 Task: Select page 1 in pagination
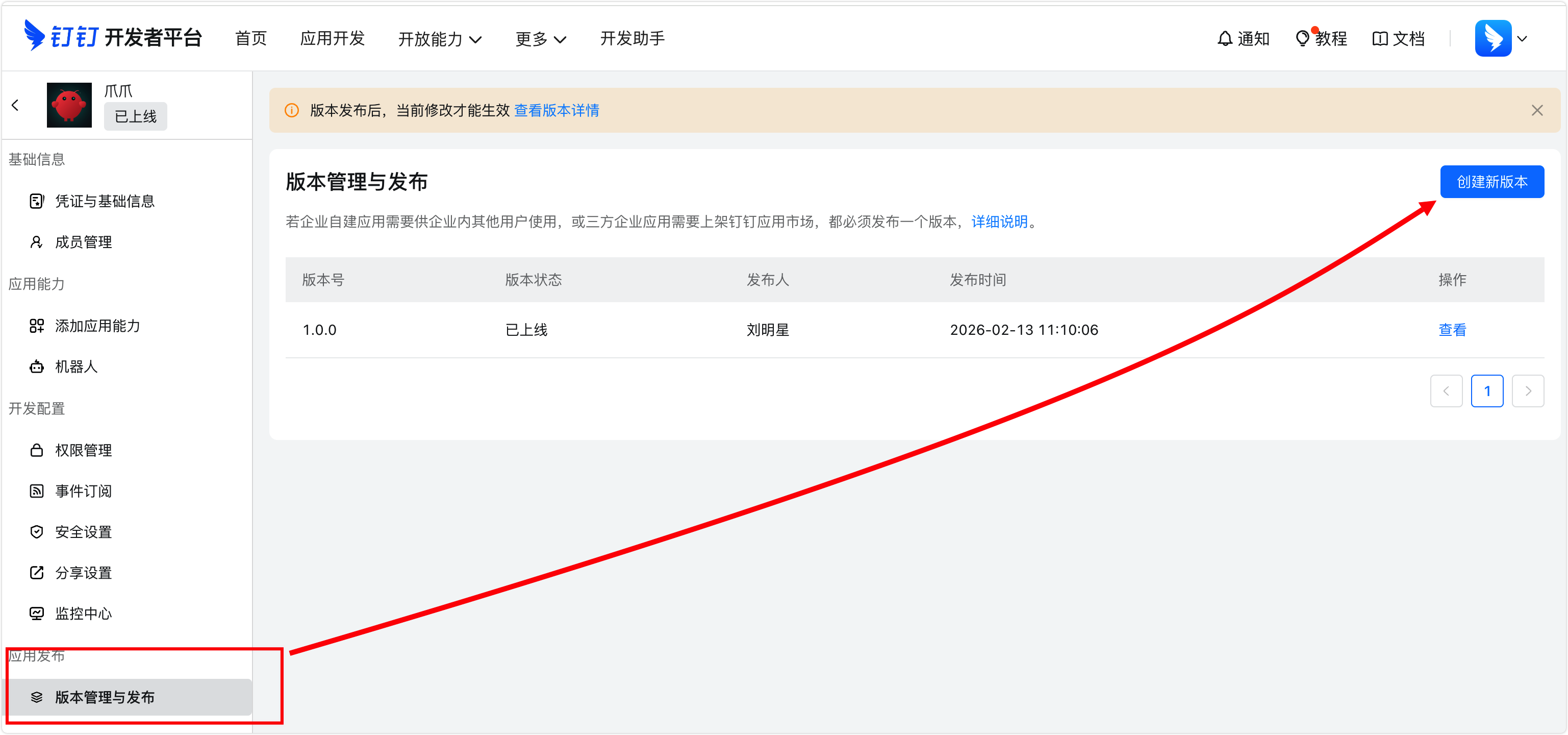point(1486,391)
